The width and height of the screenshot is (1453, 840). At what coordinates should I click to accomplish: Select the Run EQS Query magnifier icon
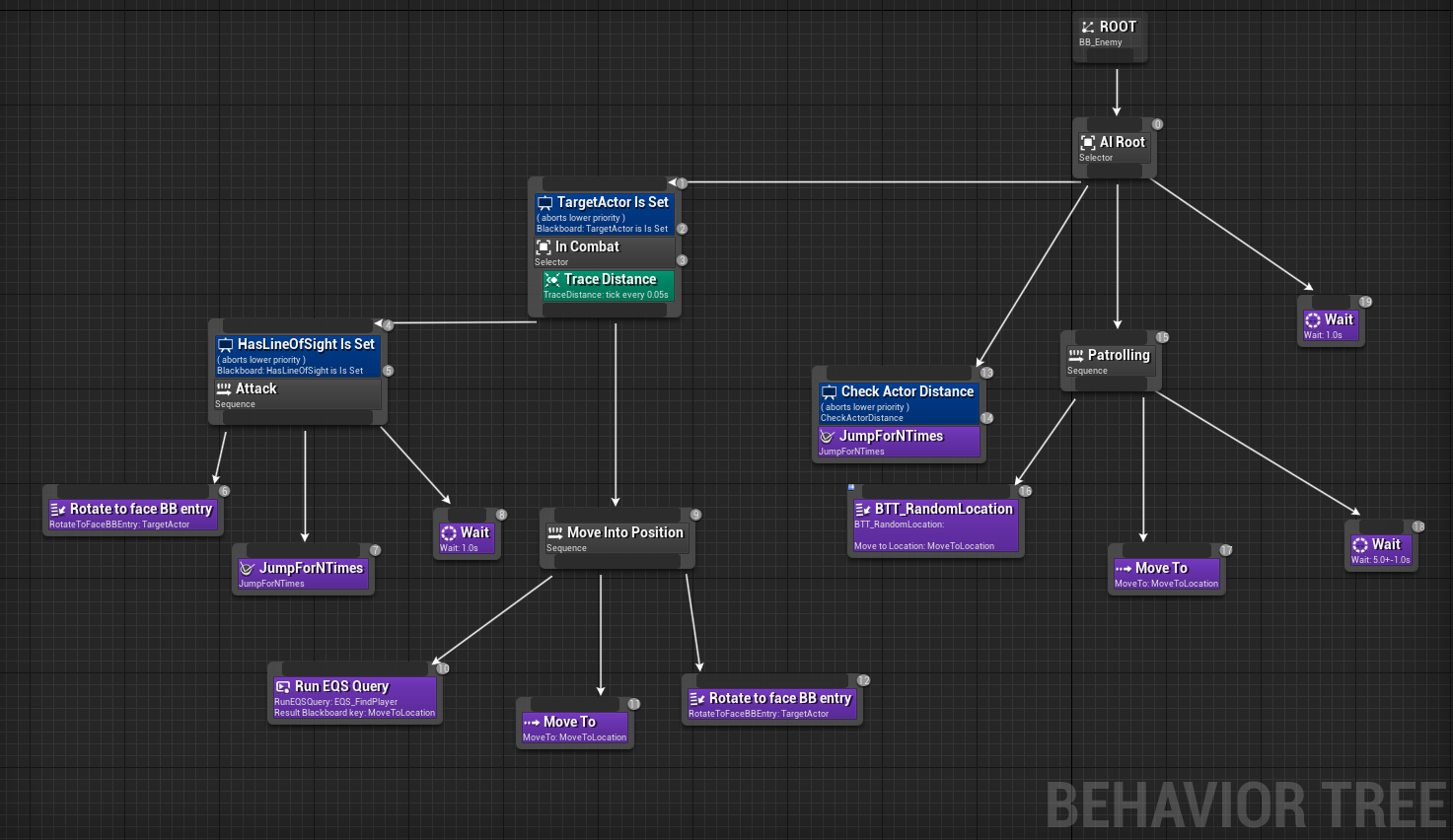coord(283,686)
